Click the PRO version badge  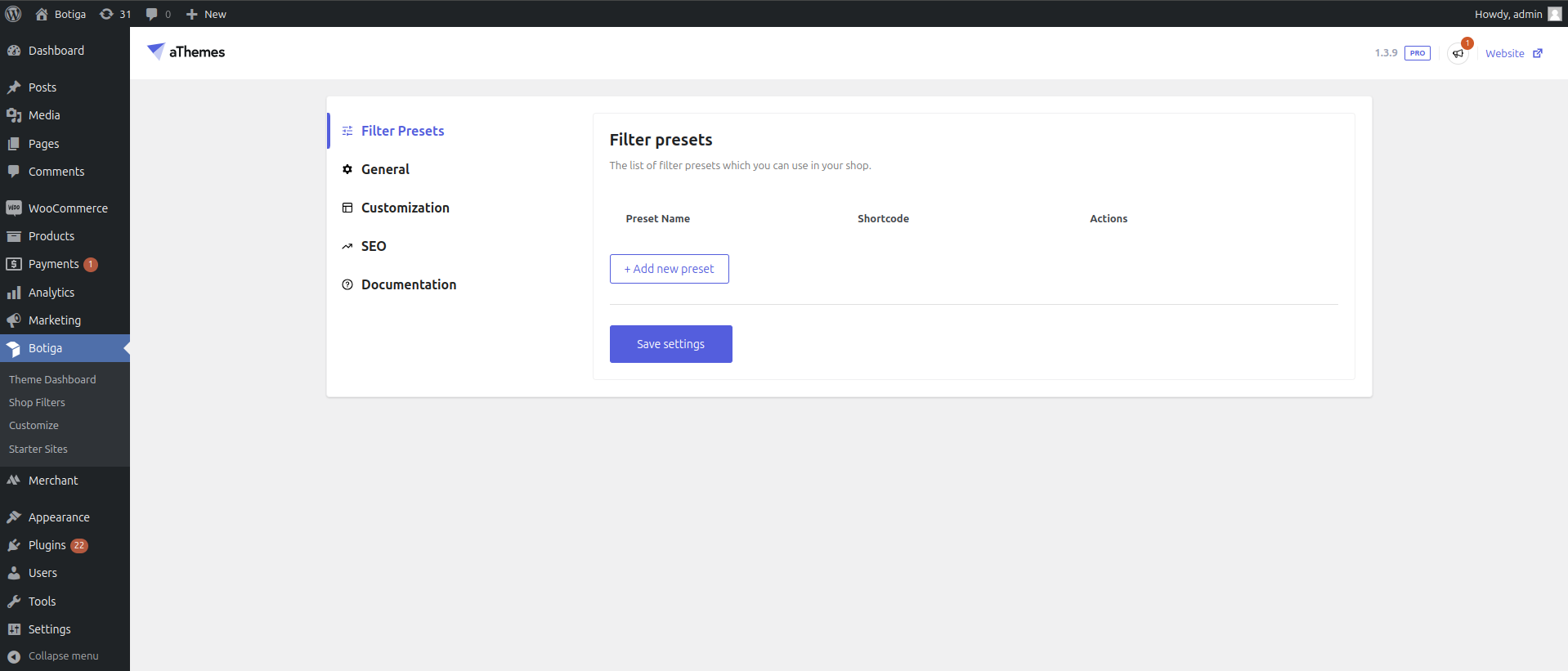[1417, 53]
